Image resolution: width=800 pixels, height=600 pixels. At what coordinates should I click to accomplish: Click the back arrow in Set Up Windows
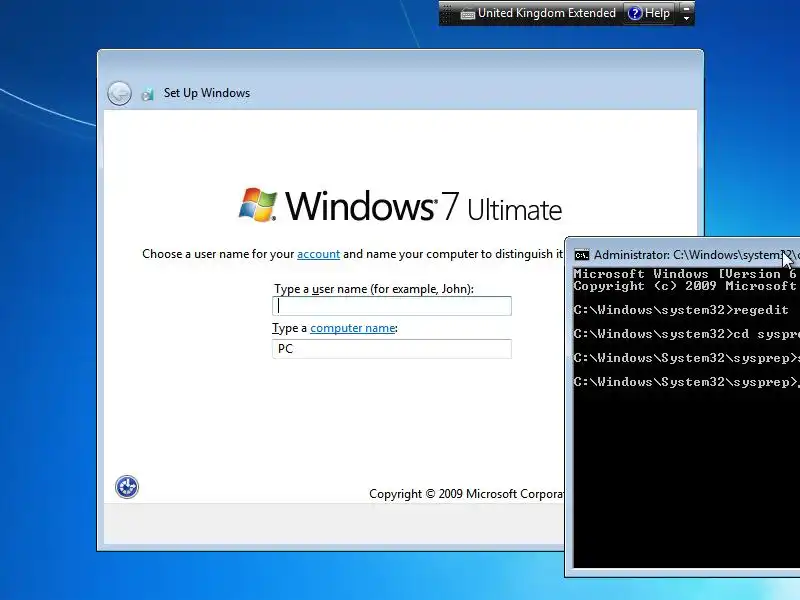[119, 93]
